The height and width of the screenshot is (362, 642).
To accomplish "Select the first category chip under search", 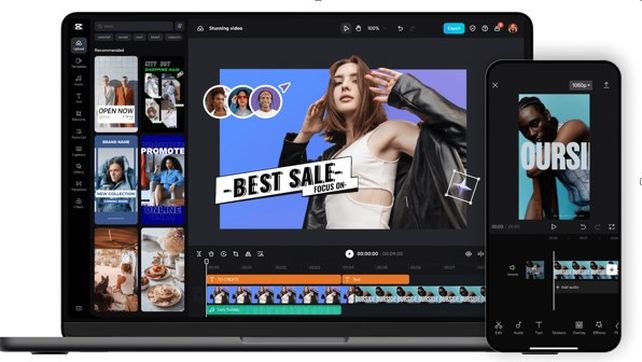I will tap(104, 37).
